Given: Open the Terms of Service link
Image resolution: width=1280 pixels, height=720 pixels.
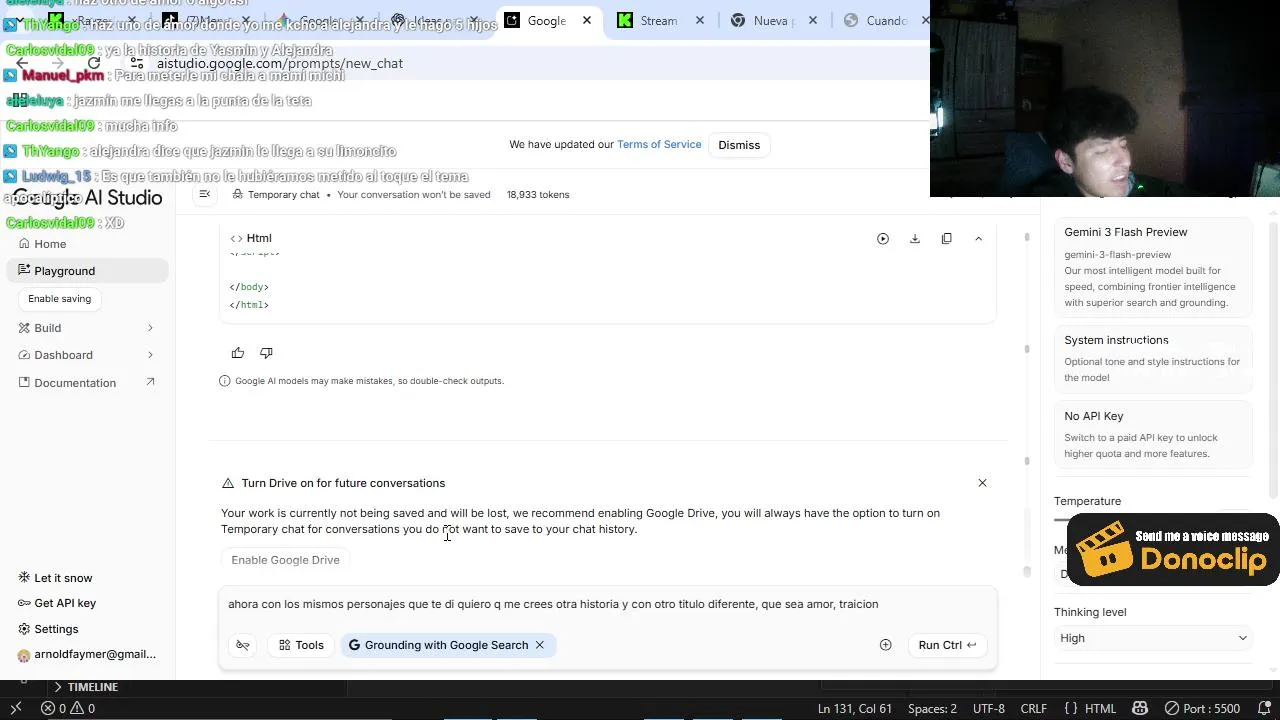Looking at the screenshot, I should [659, 144].
